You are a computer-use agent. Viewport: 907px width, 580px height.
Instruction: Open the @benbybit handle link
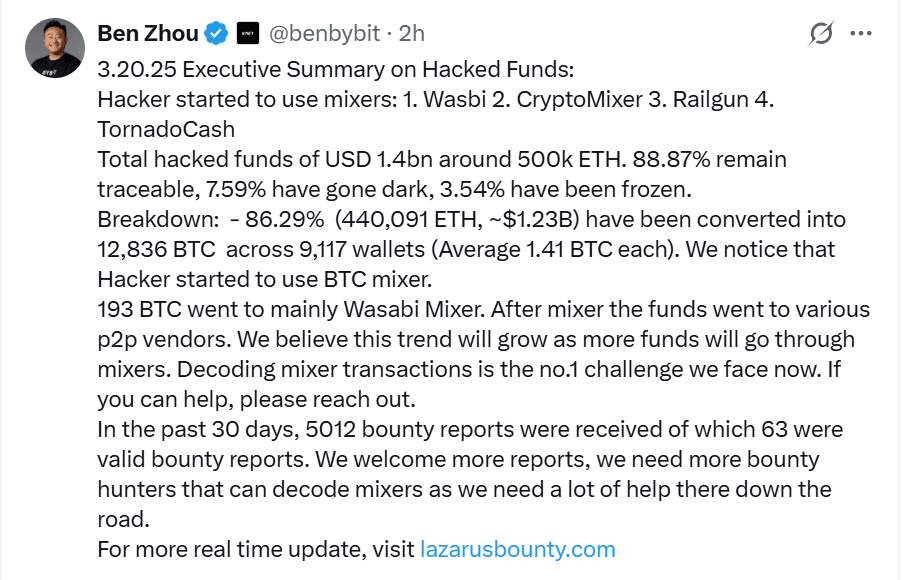pos(325,34)
